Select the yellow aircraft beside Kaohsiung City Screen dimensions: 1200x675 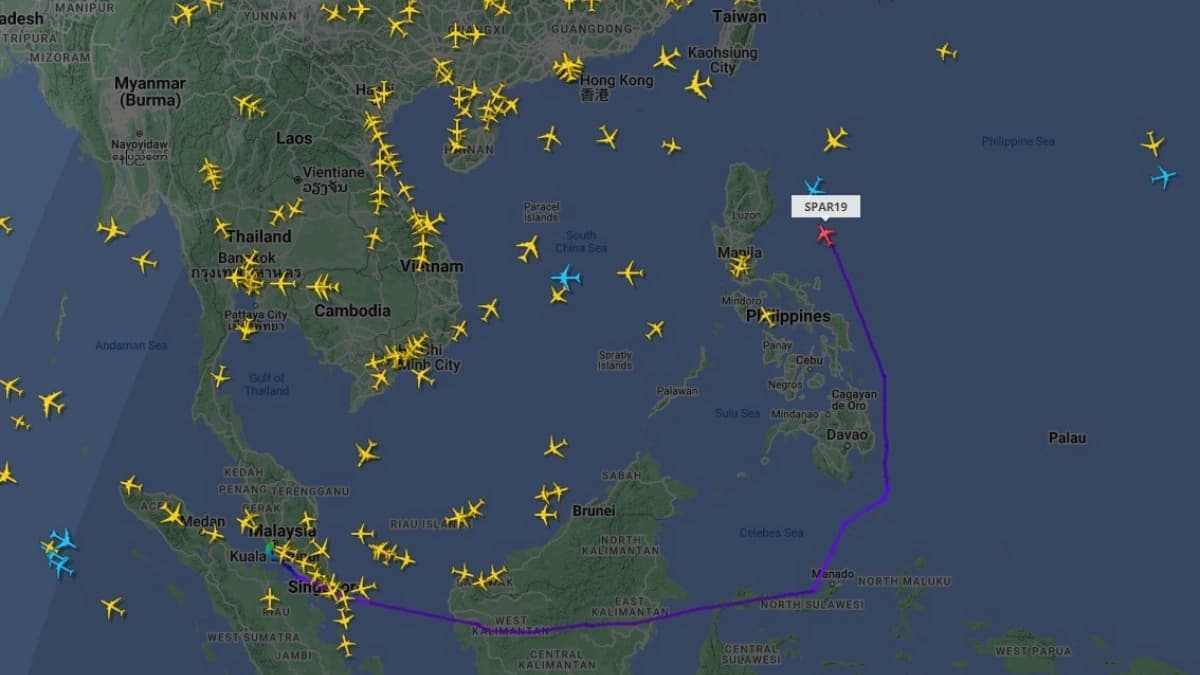pos(667,58)
